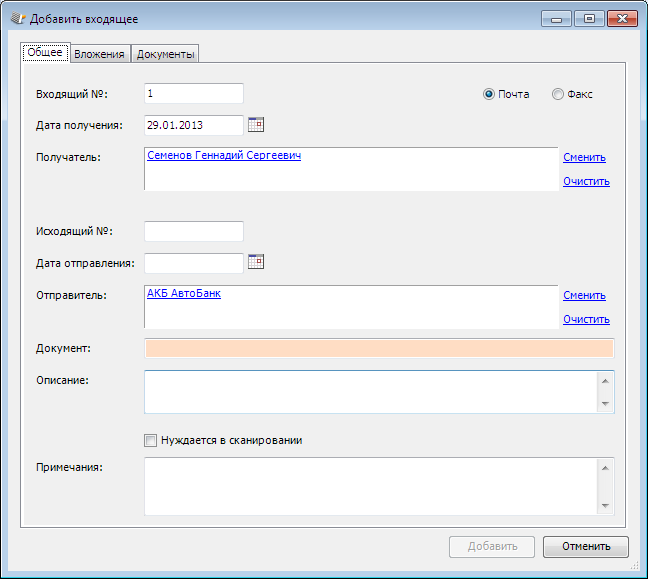Click Сменить link next to Получатель

584,157
